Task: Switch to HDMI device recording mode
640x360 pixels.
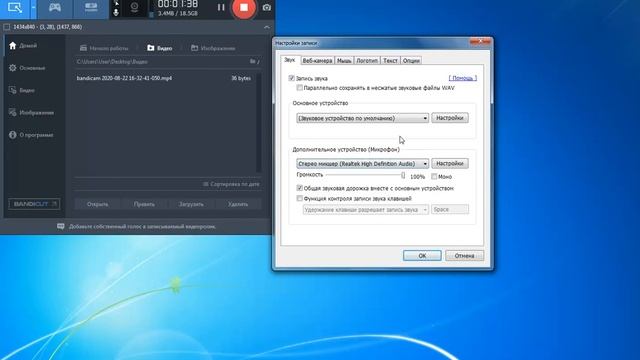Action: pos(91,7)
